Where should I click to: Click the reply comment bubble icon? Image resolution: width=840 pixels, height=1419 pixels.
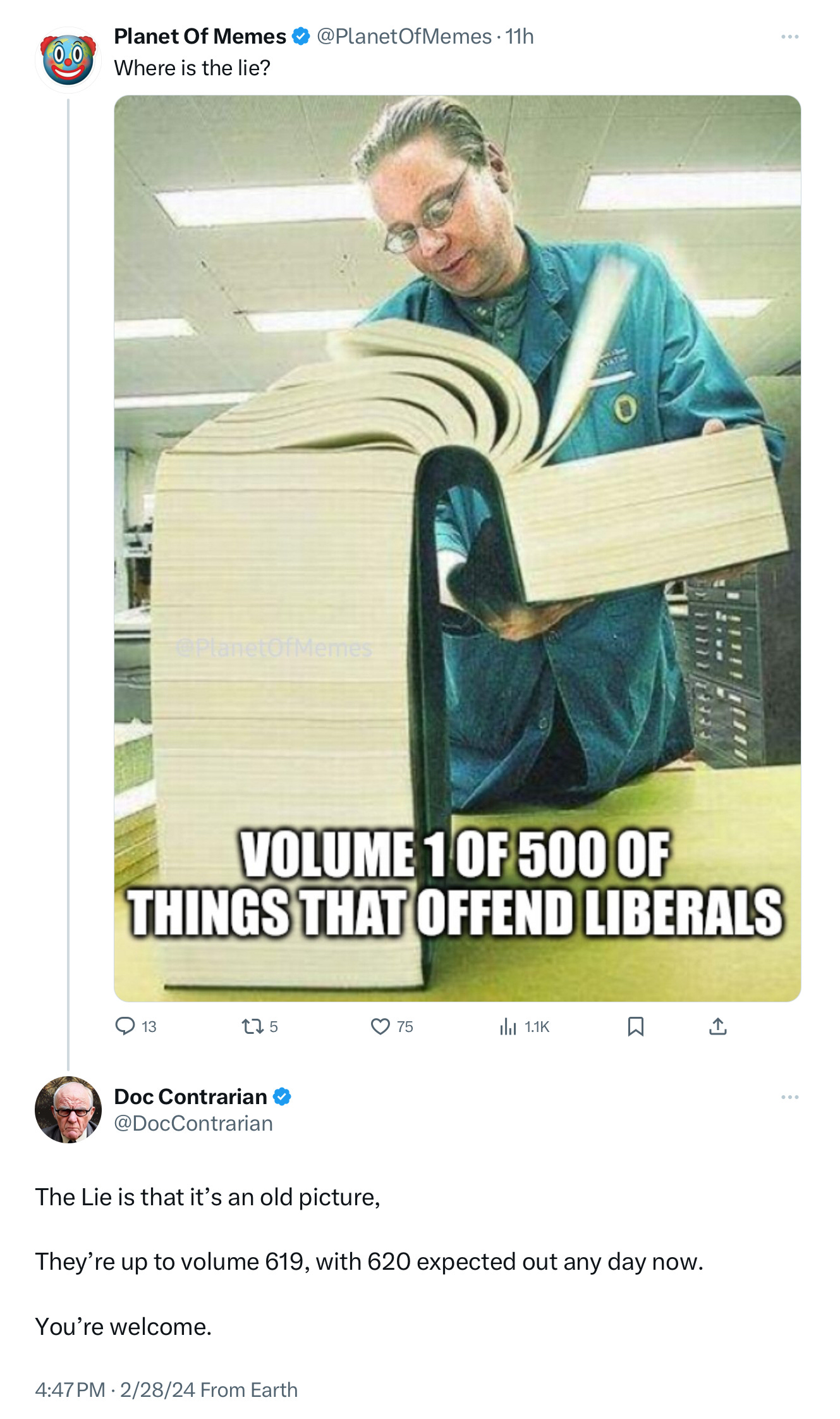125,1026
